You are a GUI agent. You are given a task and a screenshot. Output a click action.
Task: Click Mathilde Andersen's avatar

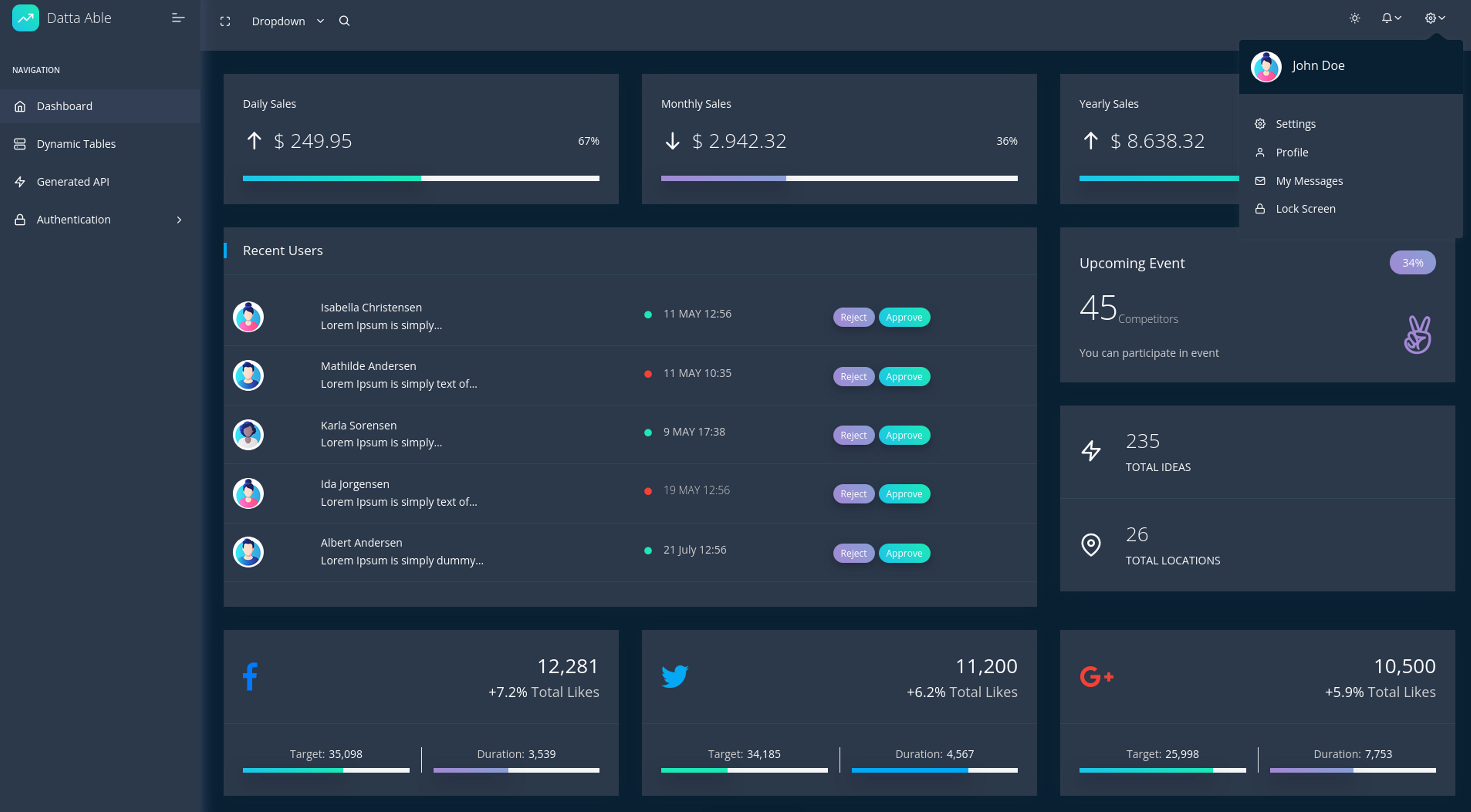pos(248,376)
